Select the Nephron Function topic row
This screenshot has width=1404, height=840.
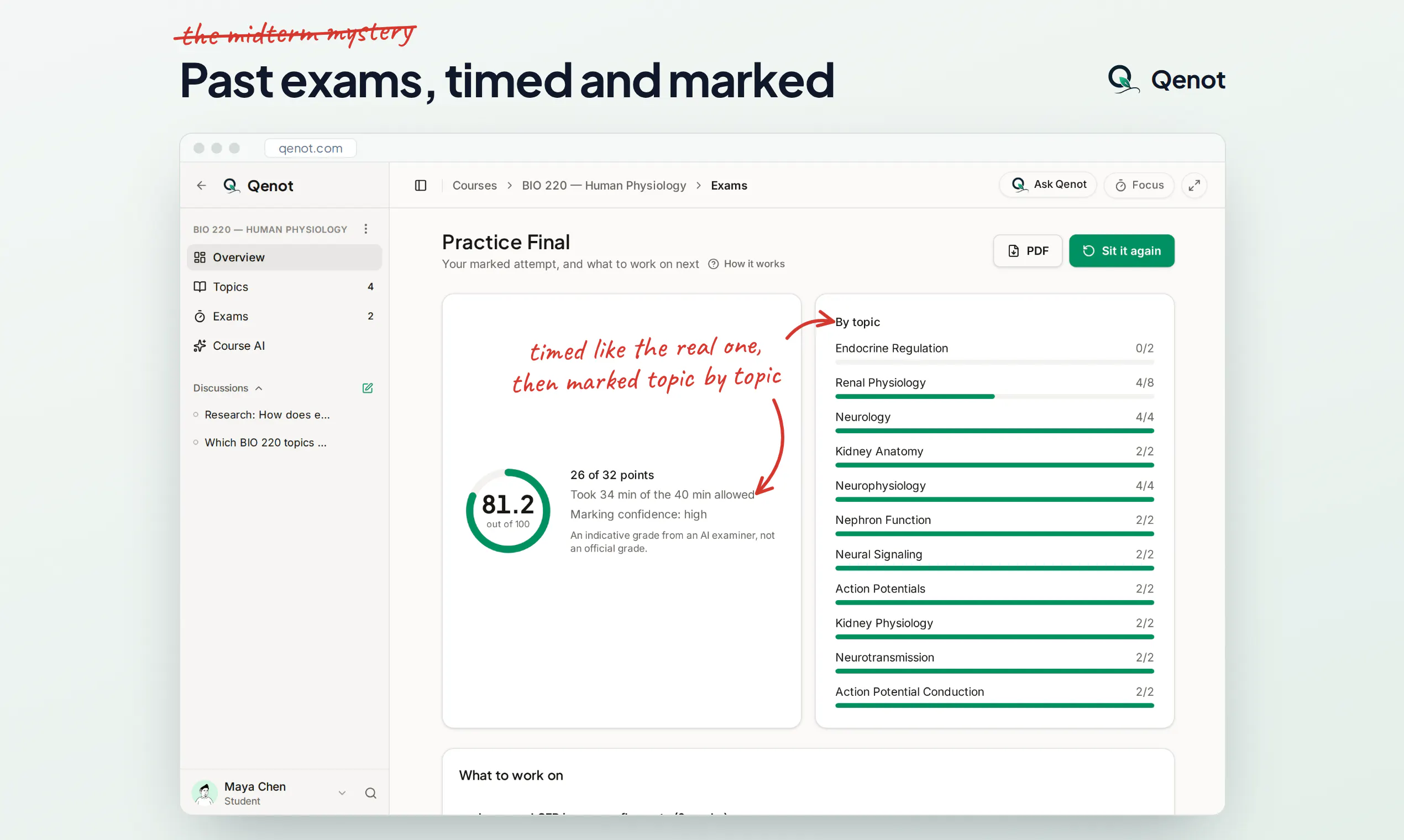(994, 526)
